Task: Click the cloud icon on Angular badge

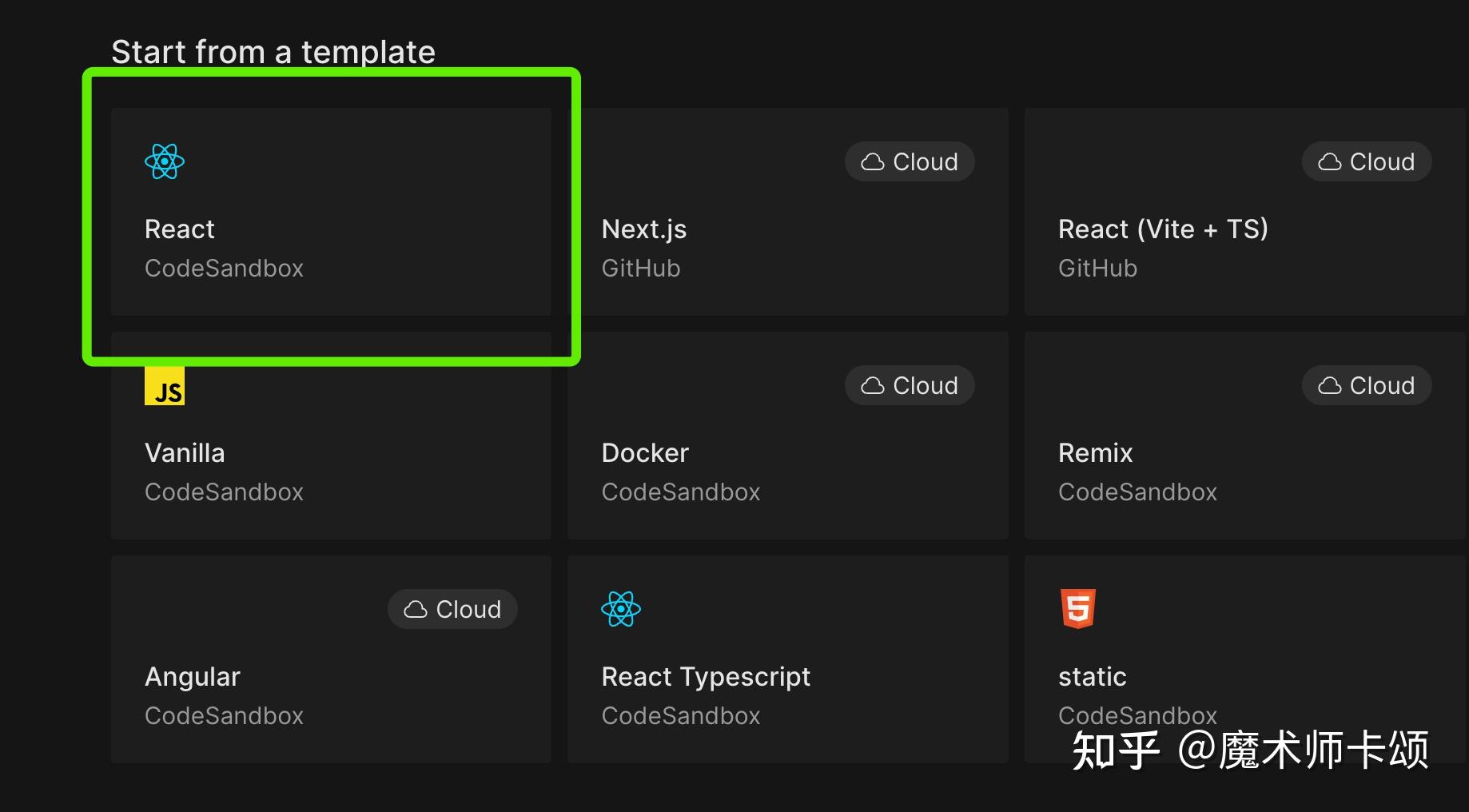Action: point(416,608)
